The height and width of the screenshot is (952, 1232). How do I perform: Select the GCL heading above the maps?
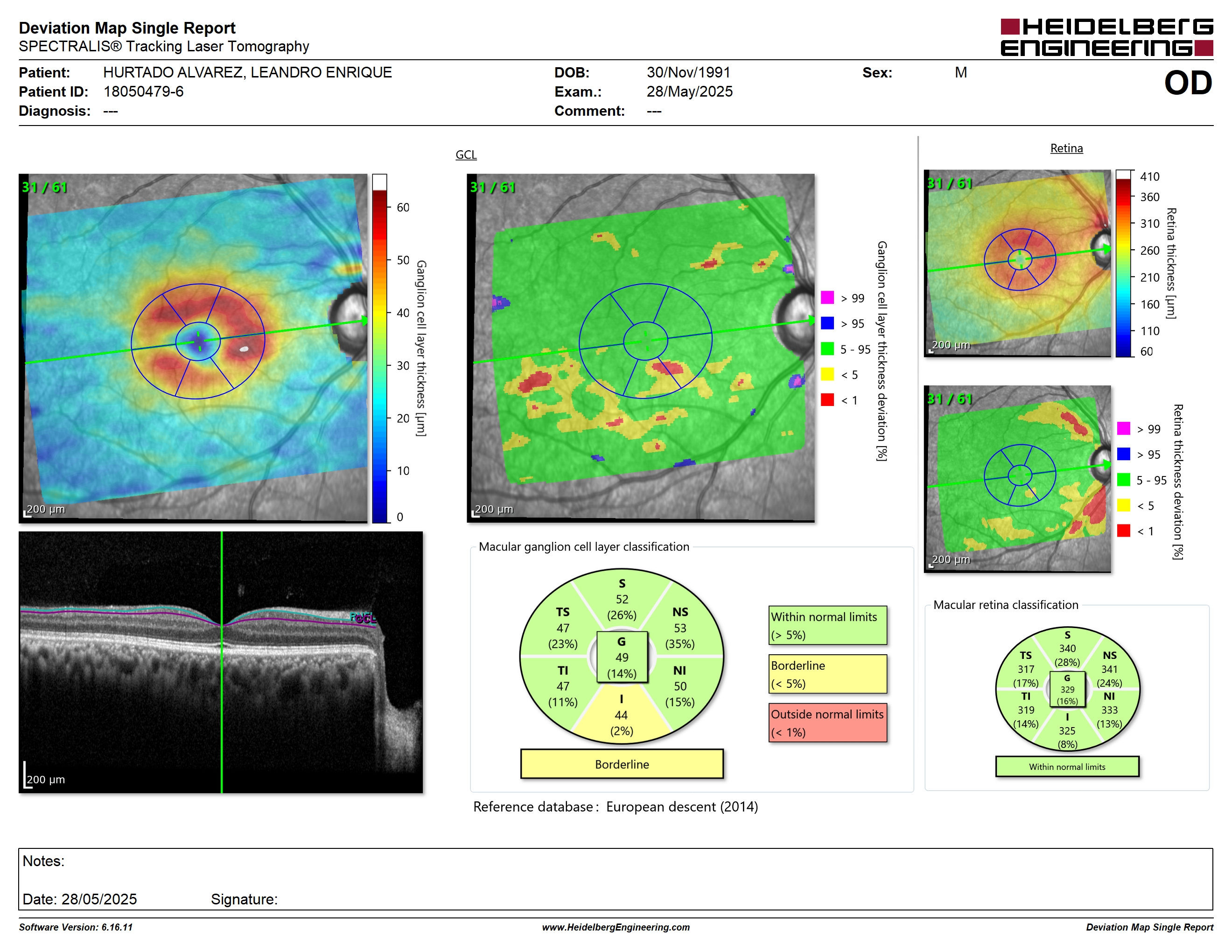[466, 154]
